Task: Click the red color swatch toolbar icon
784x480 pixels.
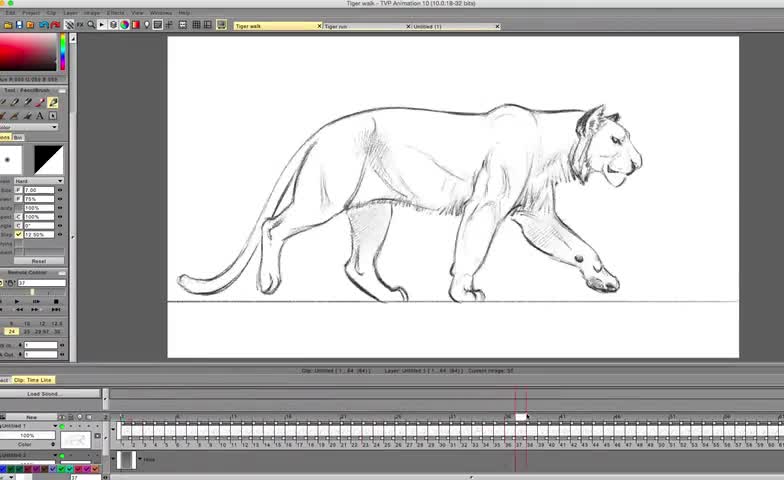Action: coord(136,24)
